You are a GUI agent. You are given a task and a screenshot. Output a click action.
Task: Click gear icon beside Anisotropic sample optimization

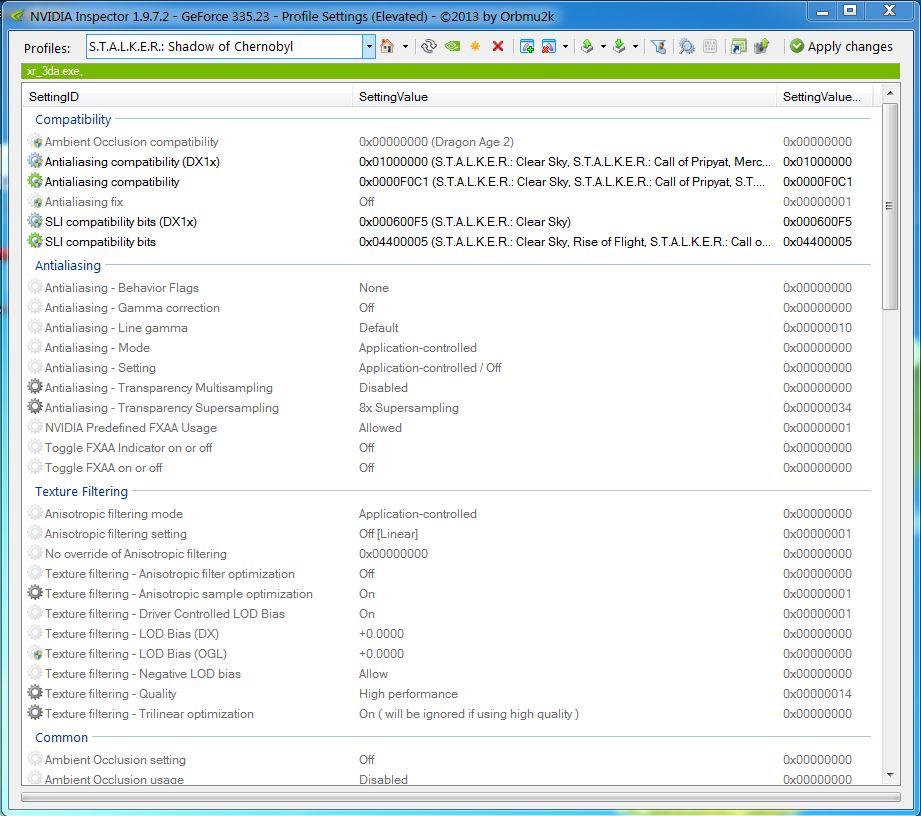tap(35, 593)
